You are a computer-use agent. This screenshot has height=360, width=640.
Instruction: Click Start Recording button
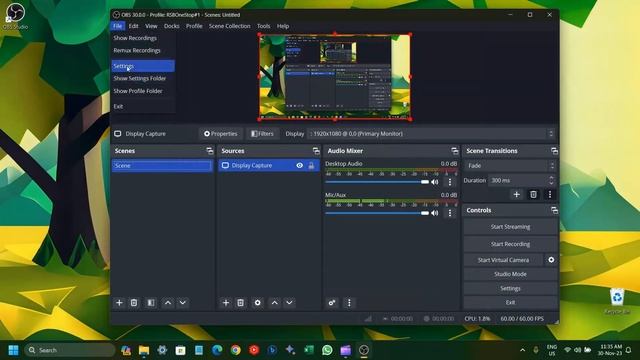[510, 244]
